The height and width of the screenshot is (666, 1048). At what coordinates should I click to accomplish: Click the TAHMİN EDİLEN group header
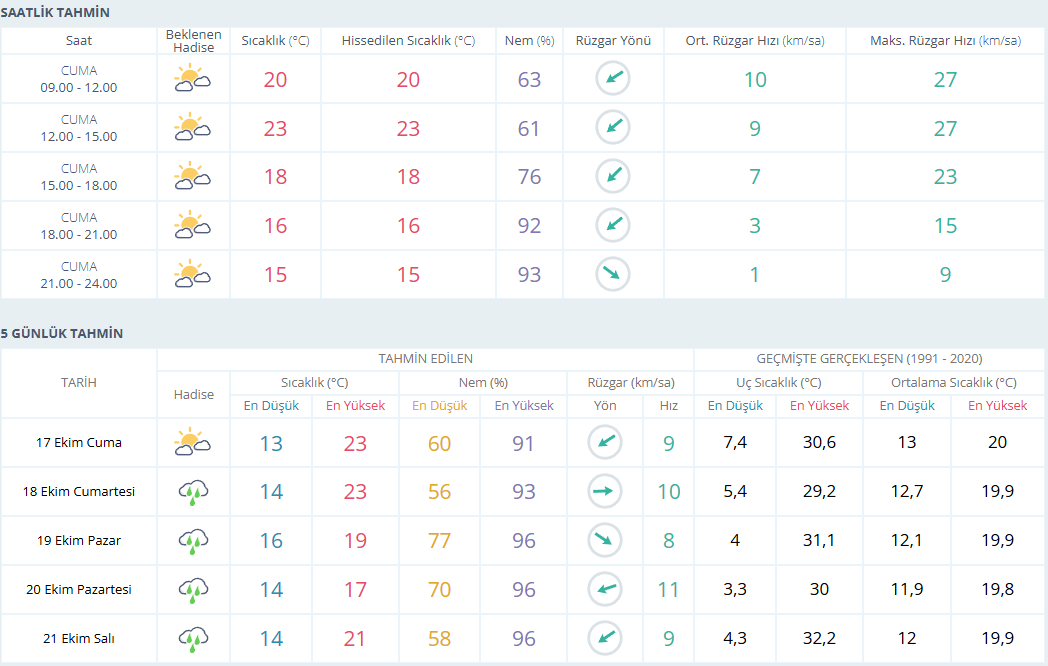click(x=425, y=358)
